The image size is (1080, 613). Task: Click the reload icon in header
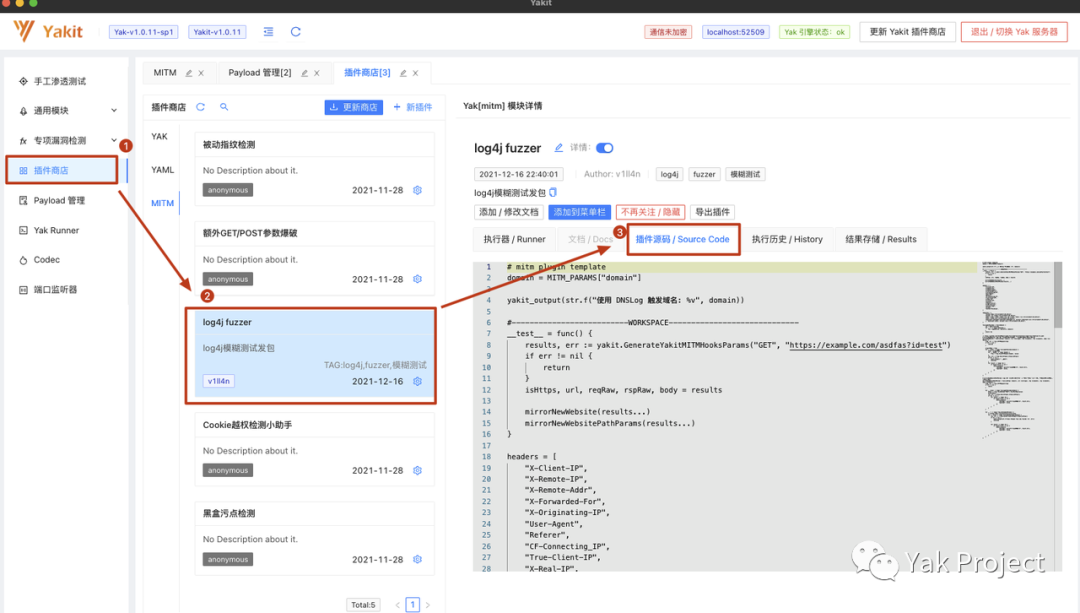(x=295, y=32)
